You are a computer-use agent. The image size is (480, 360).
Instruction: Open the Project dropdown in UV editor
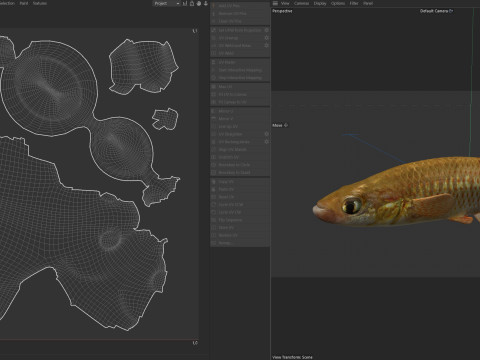point(167,3)
